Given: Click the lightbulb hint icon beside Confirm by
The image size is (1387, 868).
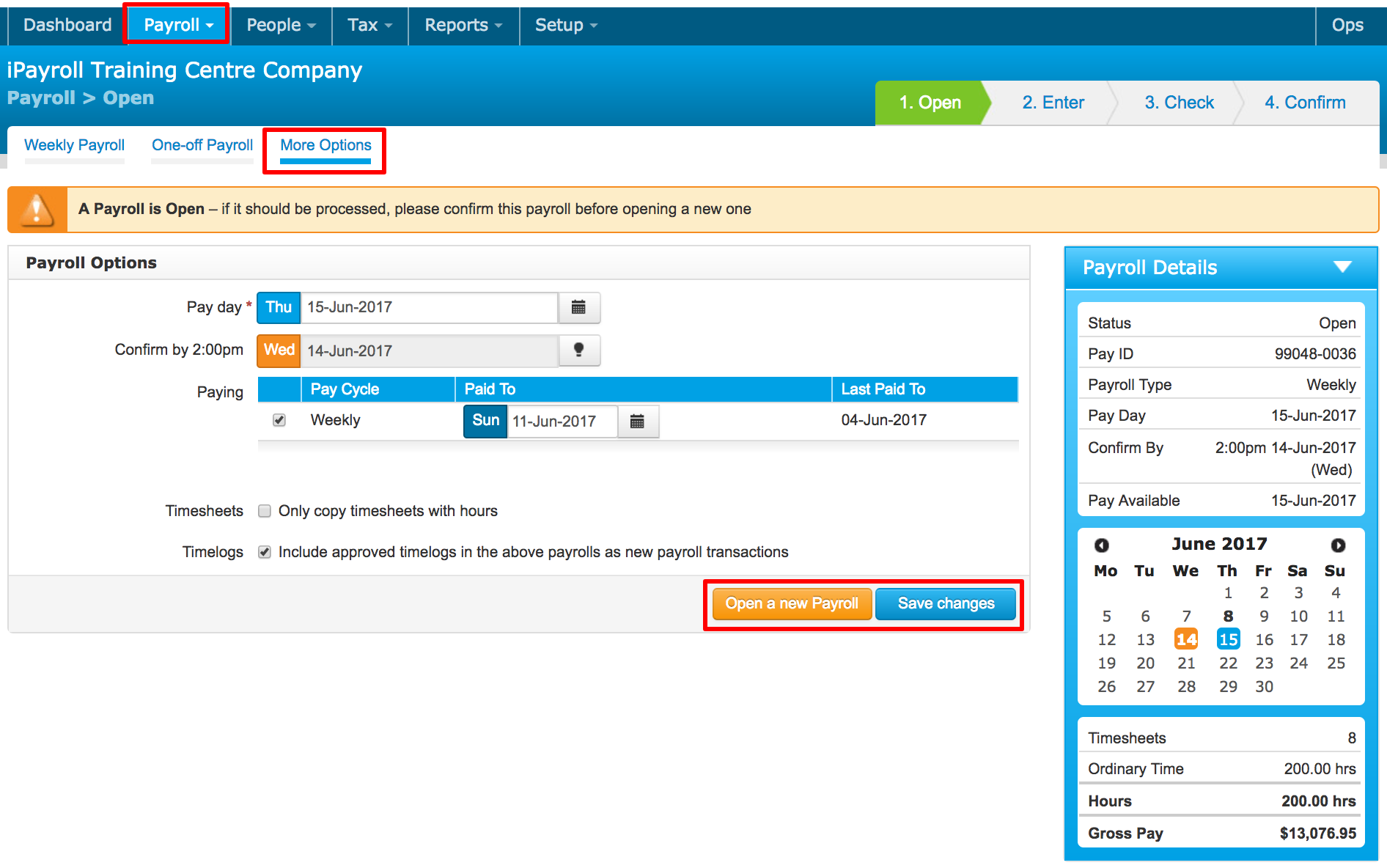Looking at the screenshot, I should tap(578, 350).
